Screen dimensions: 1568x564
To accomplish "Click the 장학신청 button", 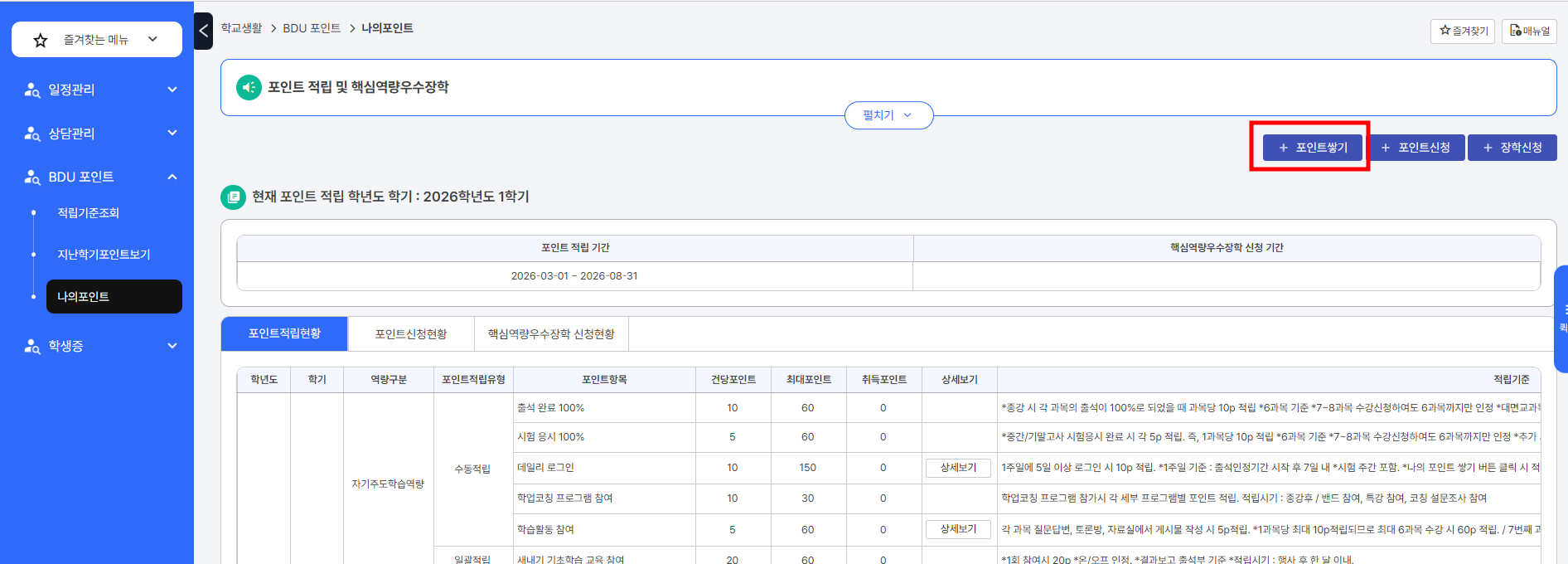I will point(1512,148).
